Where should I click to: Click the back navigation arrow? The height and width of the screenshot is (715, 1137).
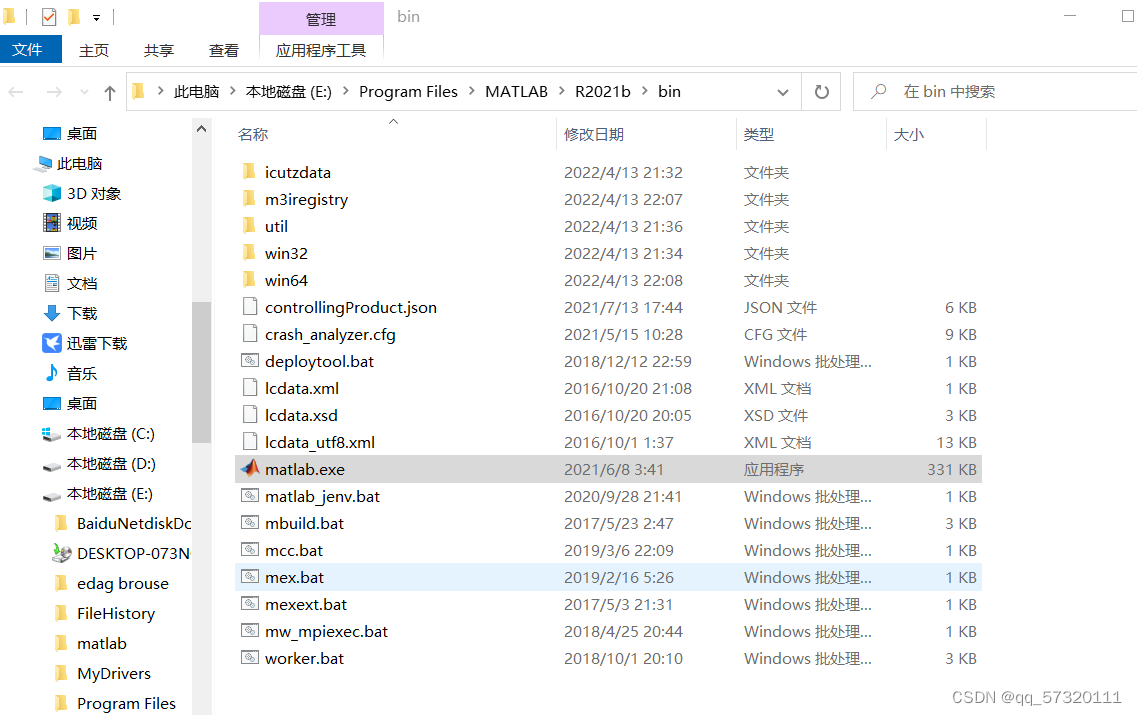tap(16, 92)
